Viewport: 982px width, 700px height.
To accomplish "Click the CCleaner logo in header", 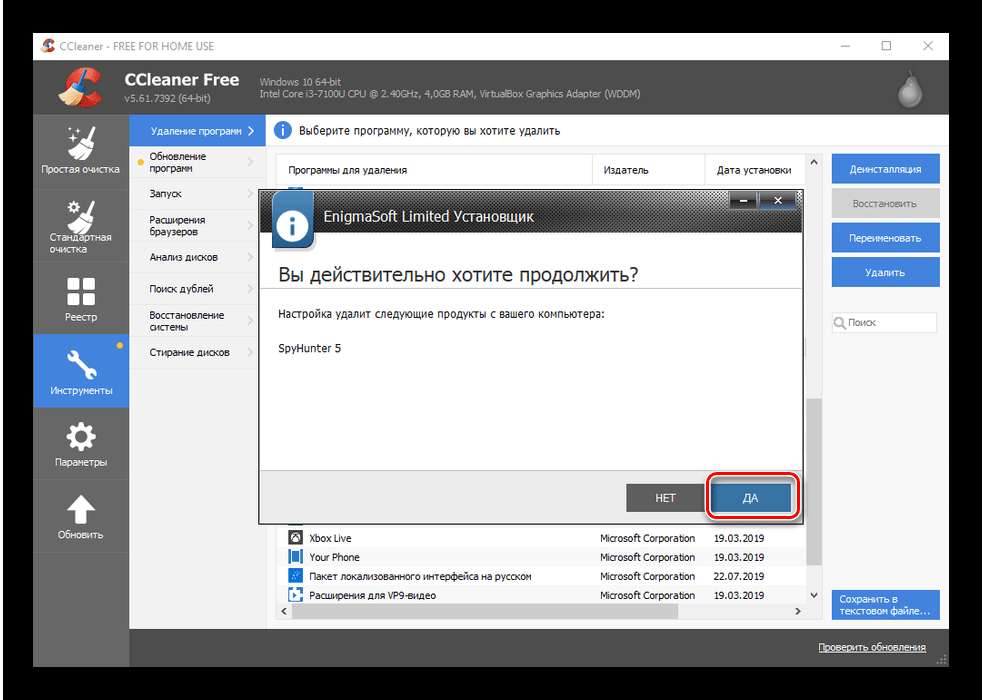I will point(80,87).
